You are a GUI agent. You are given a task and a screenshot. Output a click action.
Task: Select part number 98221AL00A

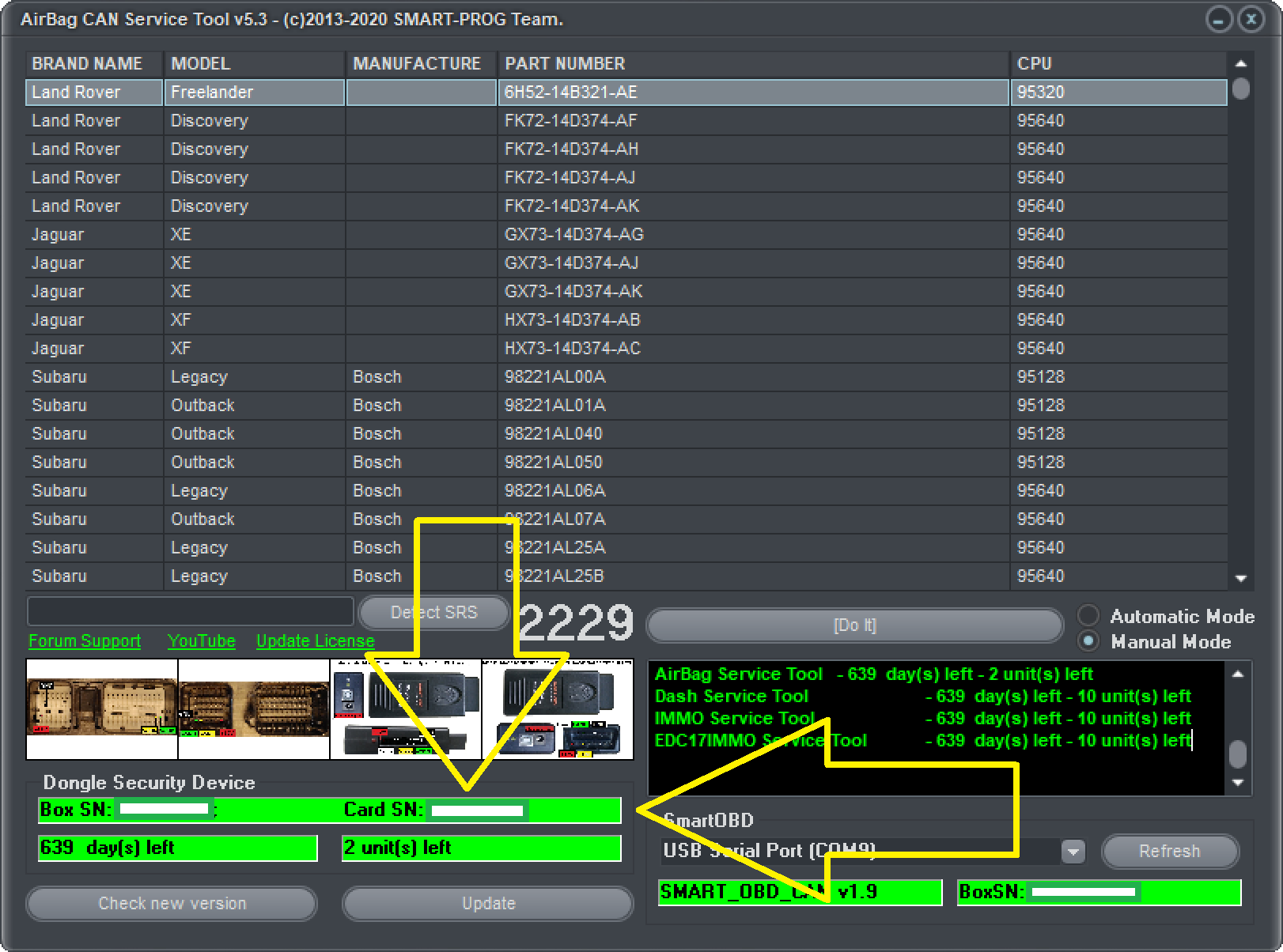(554, 376)
